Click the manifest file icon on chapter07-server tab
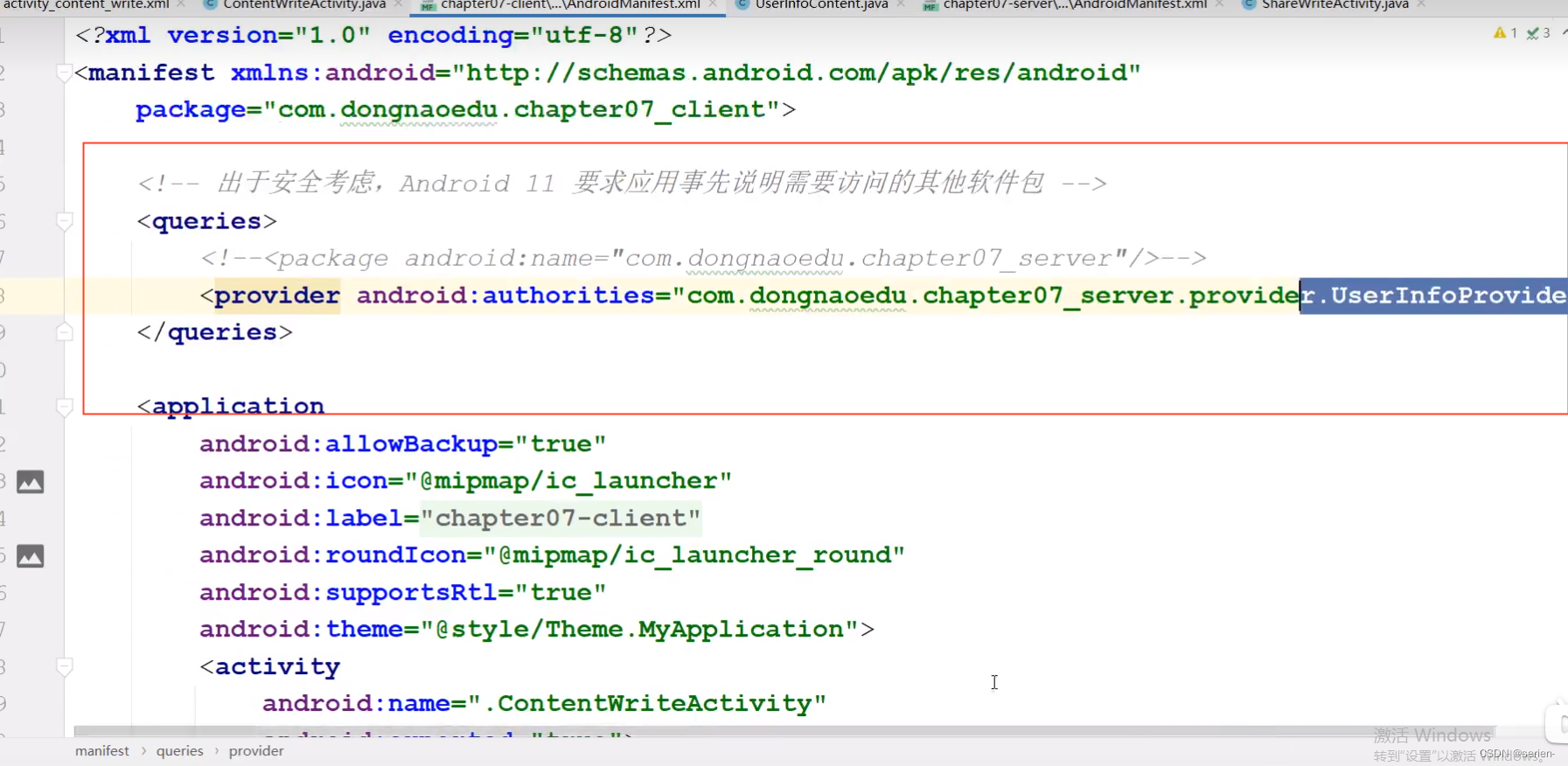1568x766 pixels. click(x=930, y=5)
